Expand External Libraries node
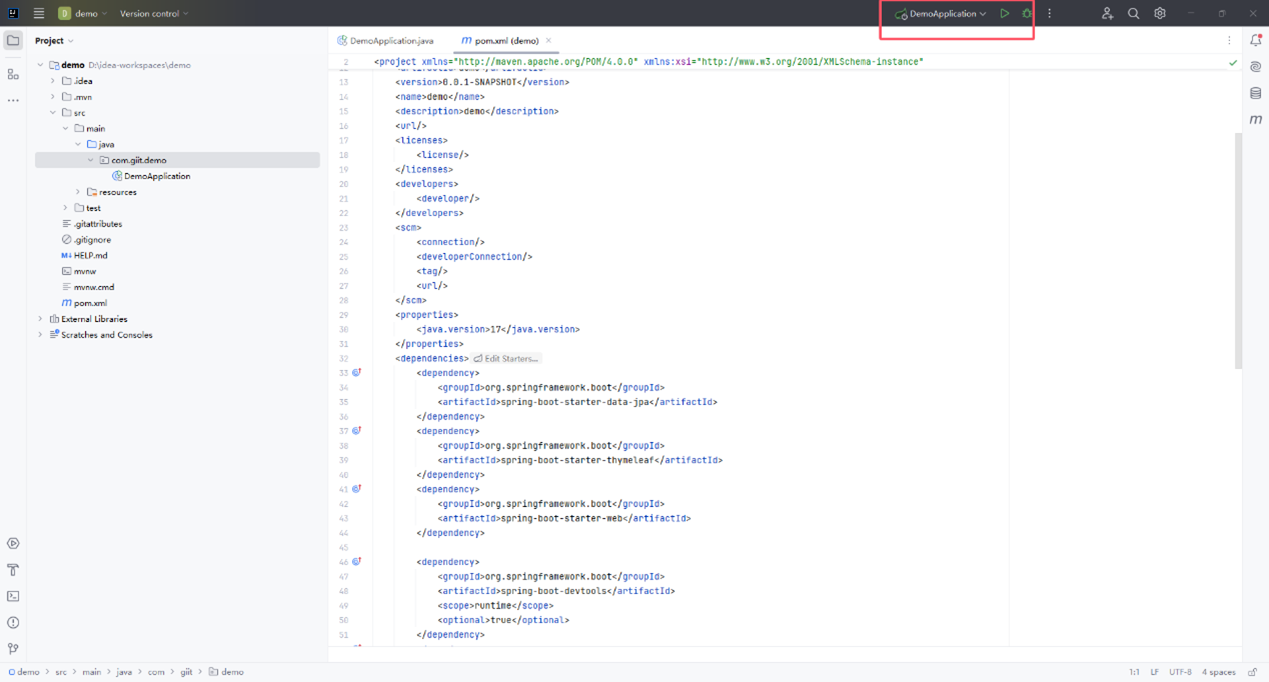 40,319
